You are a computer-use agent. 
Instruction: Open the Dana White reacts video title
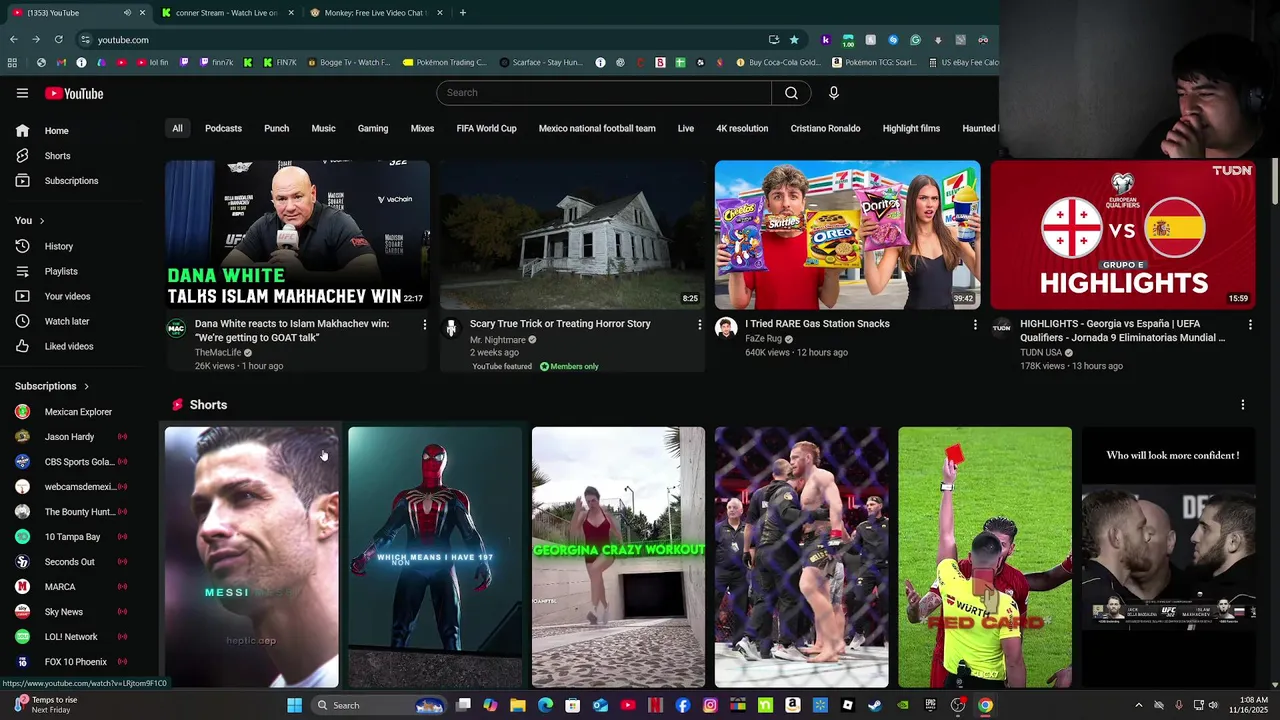click(x=292, y=331)
